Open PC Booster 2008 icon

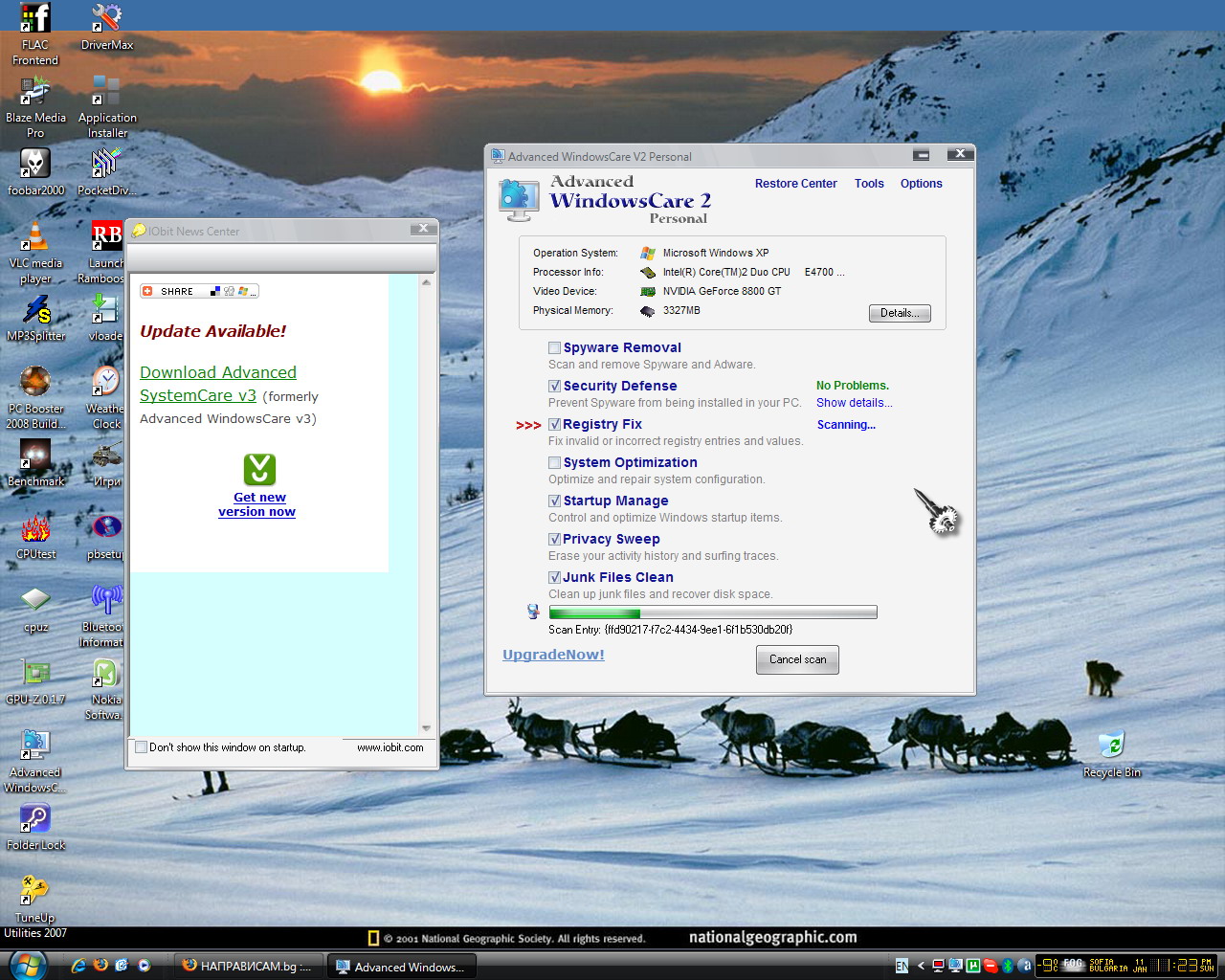35,397
